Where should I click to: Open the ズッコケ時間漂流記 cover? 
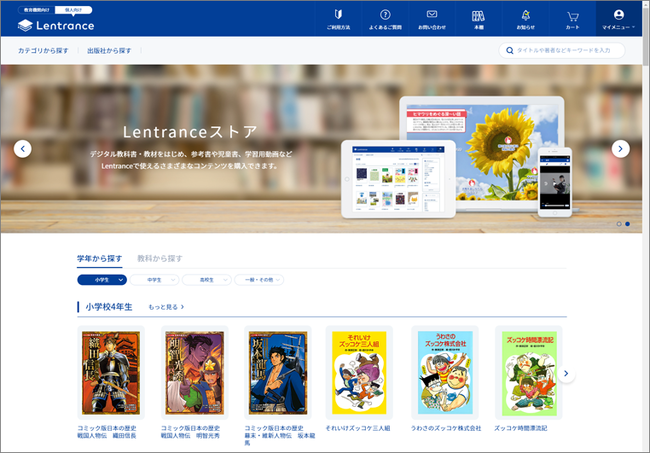(529, 373)
